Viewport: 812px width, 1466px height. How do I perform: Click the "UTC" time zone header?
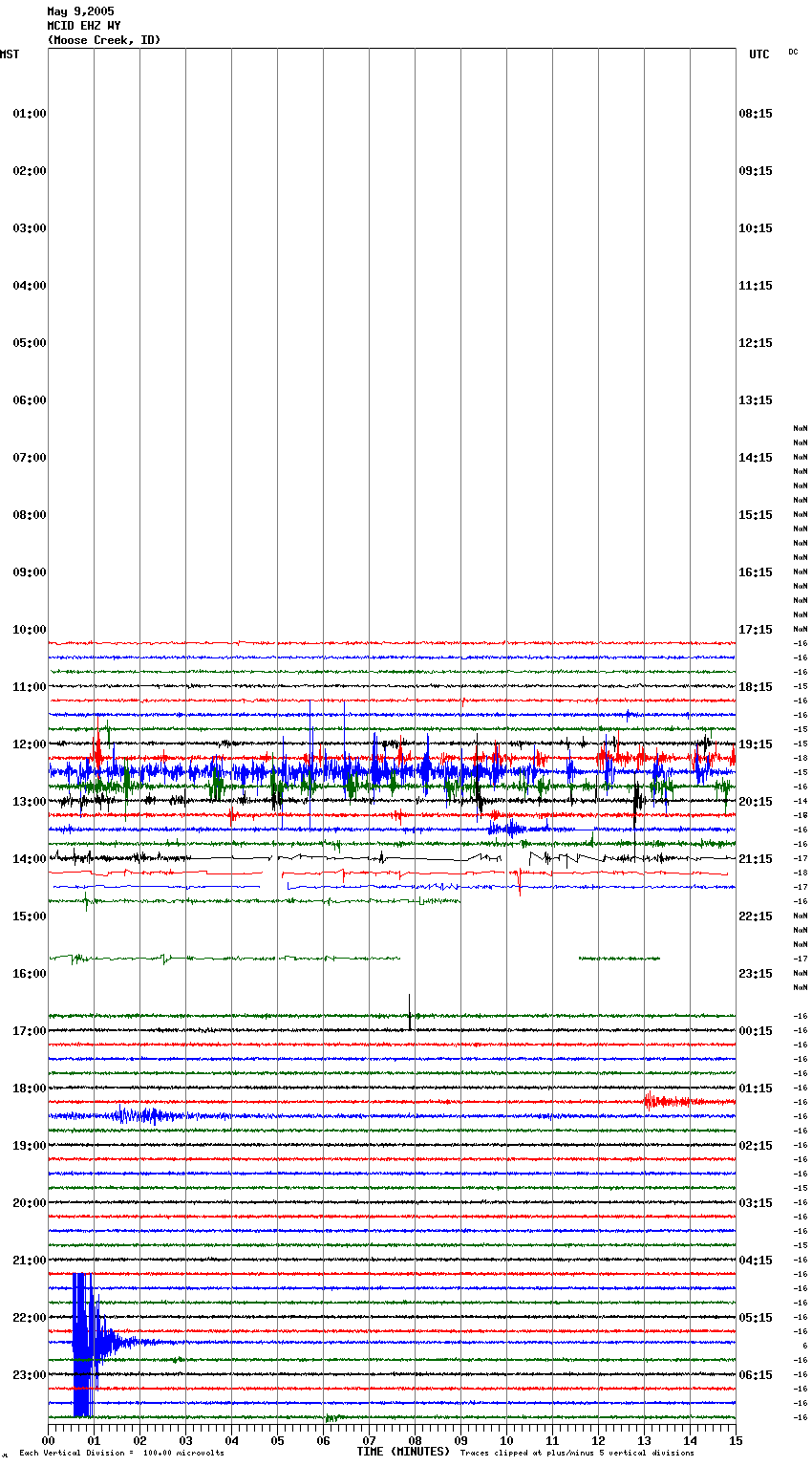tap(759, 54)
